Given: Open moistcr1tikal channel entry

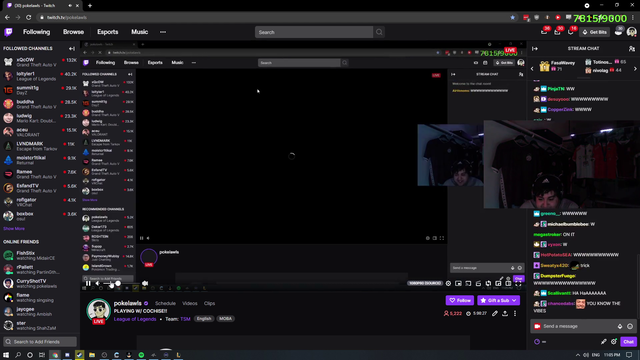Looking at the screenshot, I should (40, 160).
